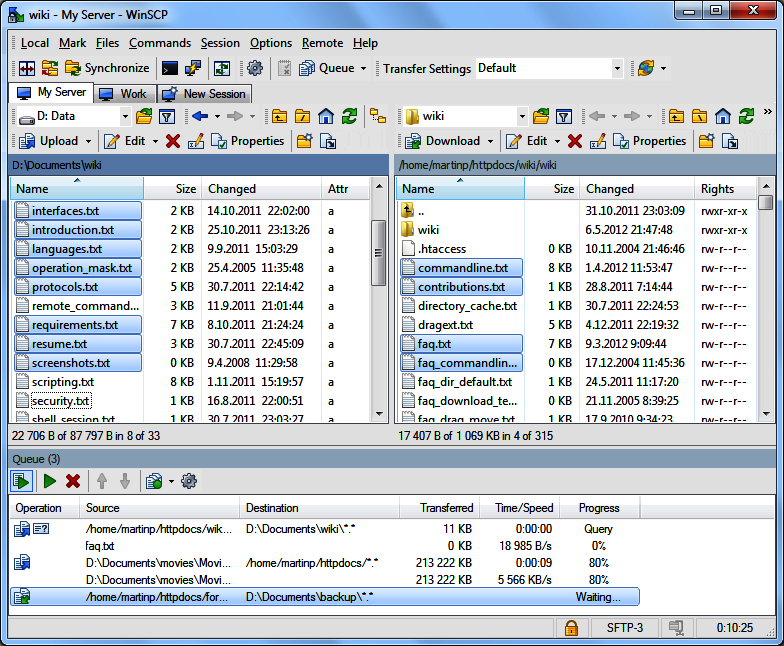This screenshot has width=784, height=646.
Task: Sort remote panel by Rights column
Action: click(725, 189)
